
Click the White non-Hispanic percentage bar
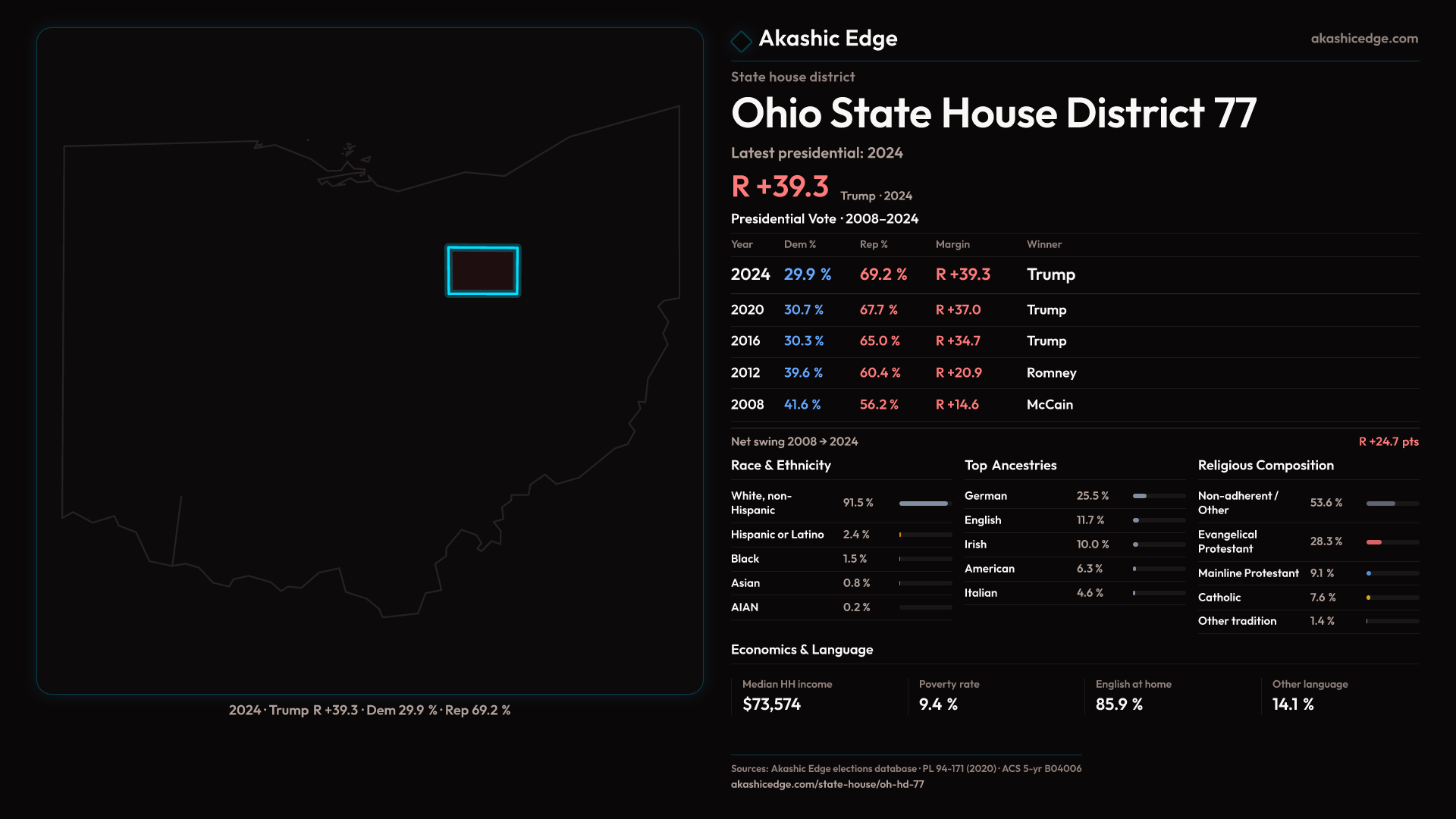tap(924, 504)
